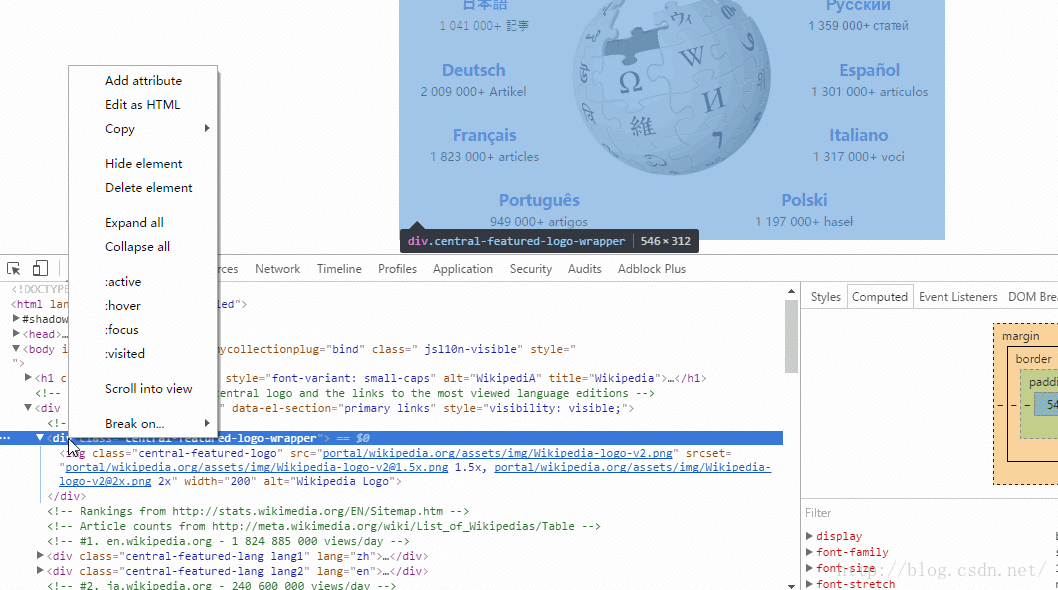Open the Application tab
The image size is (1058, 590).
click(x=463, y=269)
